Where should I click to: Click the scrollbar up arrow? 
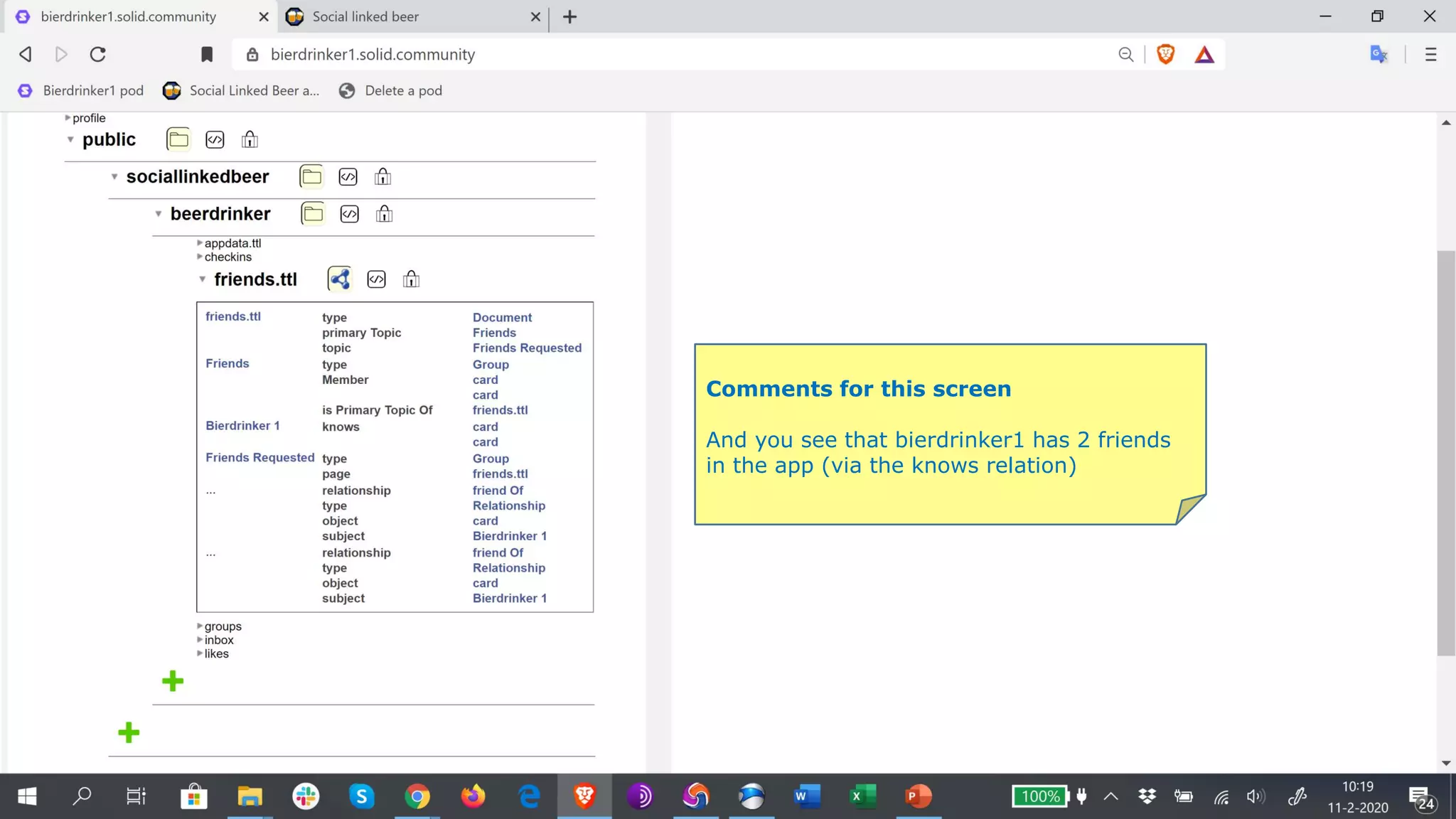(1445, 122)
